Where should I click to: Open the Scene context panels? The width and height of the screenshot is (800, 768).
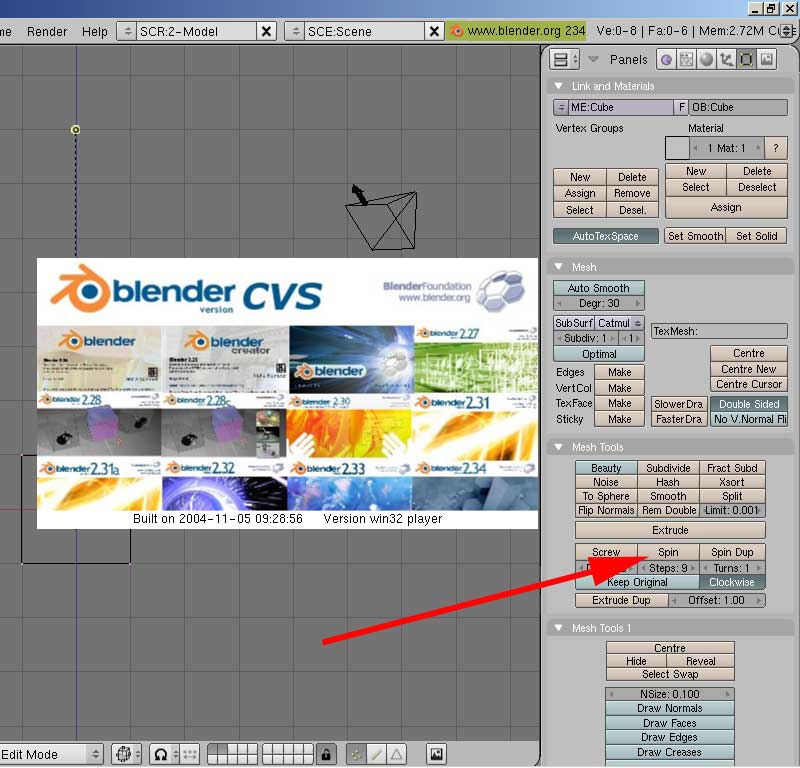(766, 60)
